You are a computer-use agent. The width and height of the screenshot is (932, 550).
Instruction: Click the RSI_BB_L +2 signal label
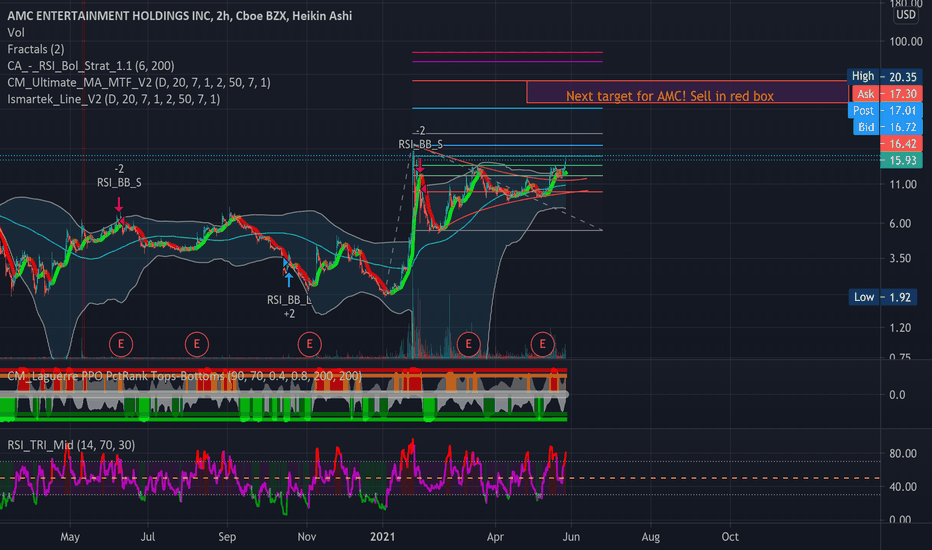coord(289,307)
